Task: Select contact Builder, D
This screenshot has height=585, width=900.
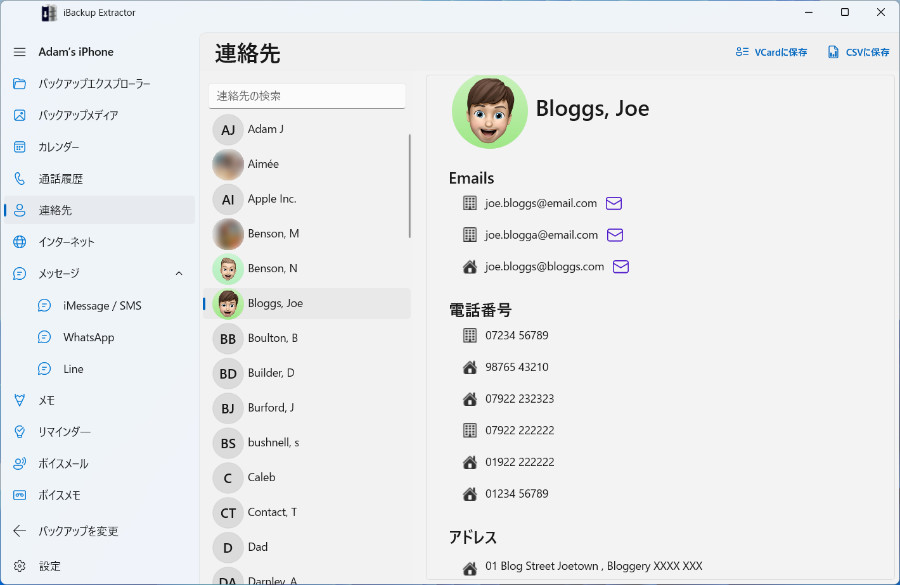Action: click(307, 373)
